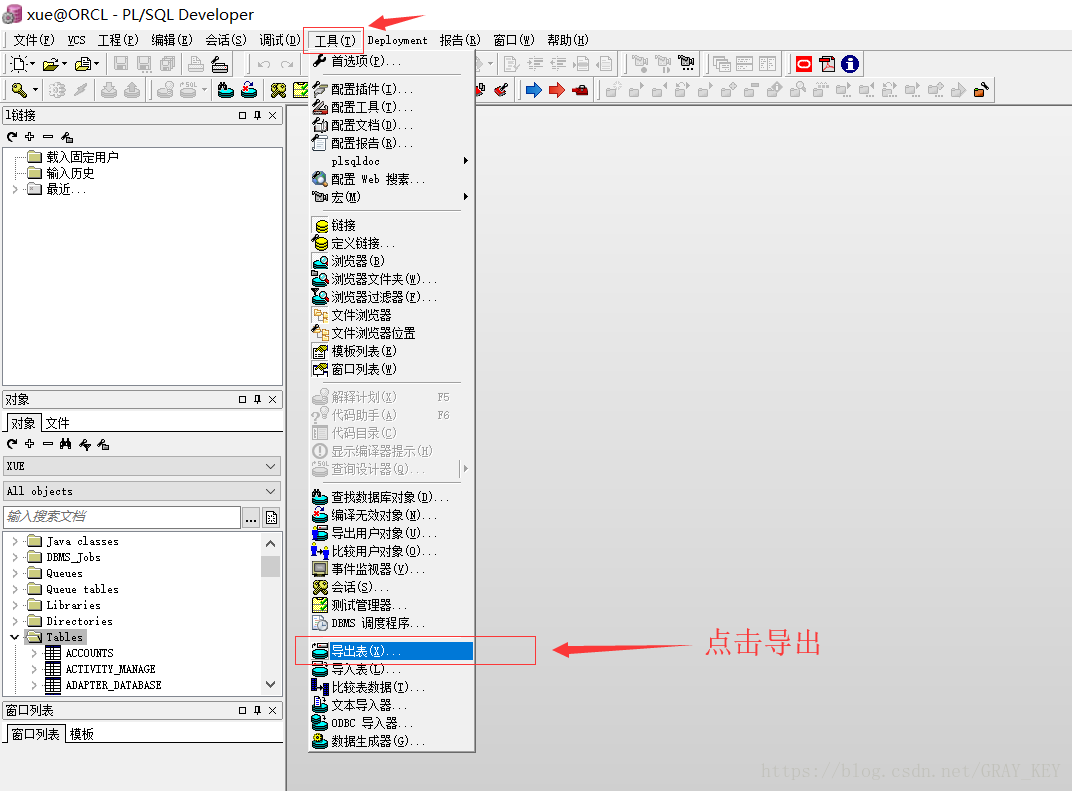
Task: Switch to the 模板 tab
Action: point(81,734)
